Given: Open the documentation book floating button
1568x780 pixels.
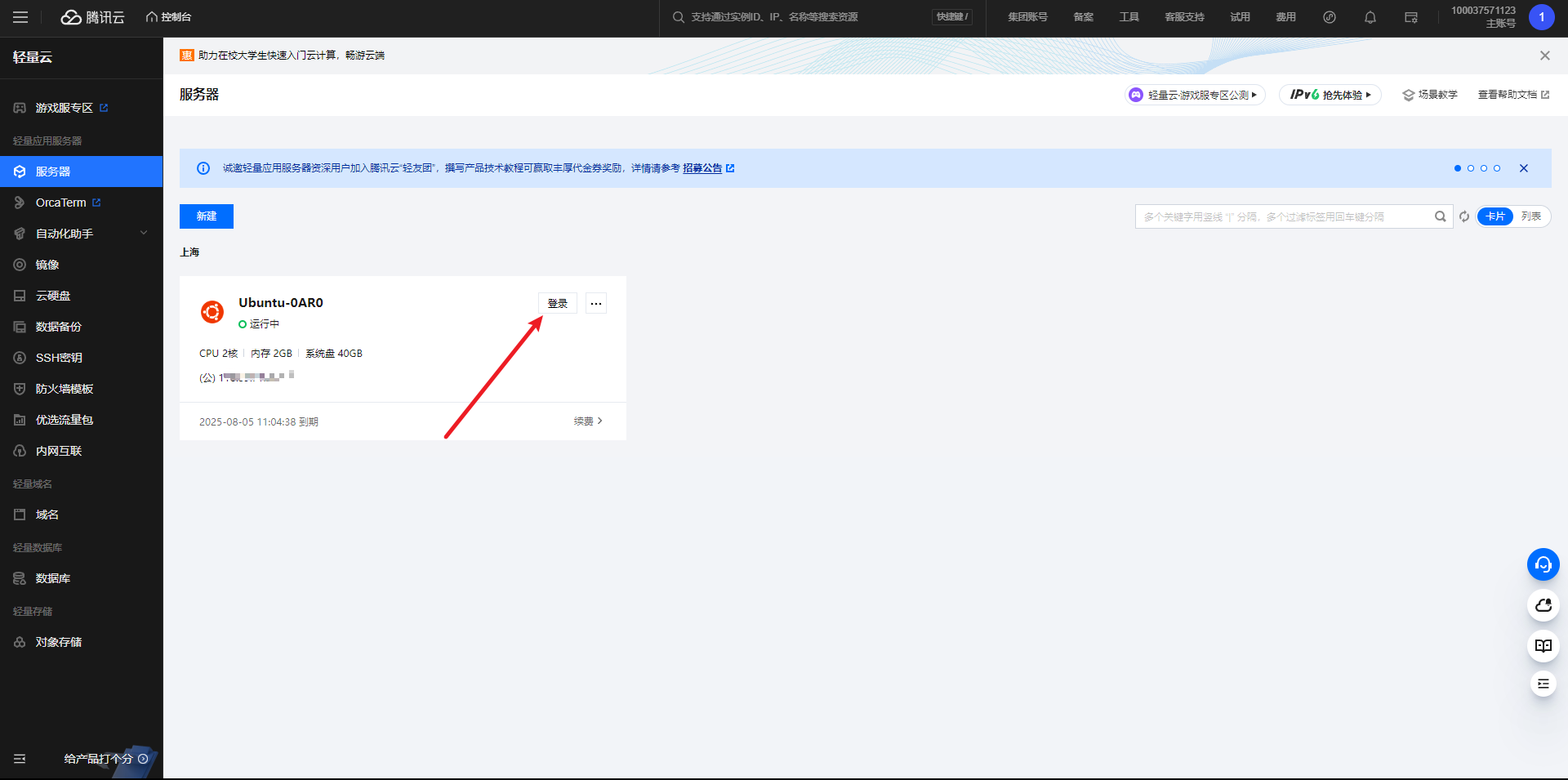Looking at the screenshot, I should pyautogui.click(x=1543, y=646).
